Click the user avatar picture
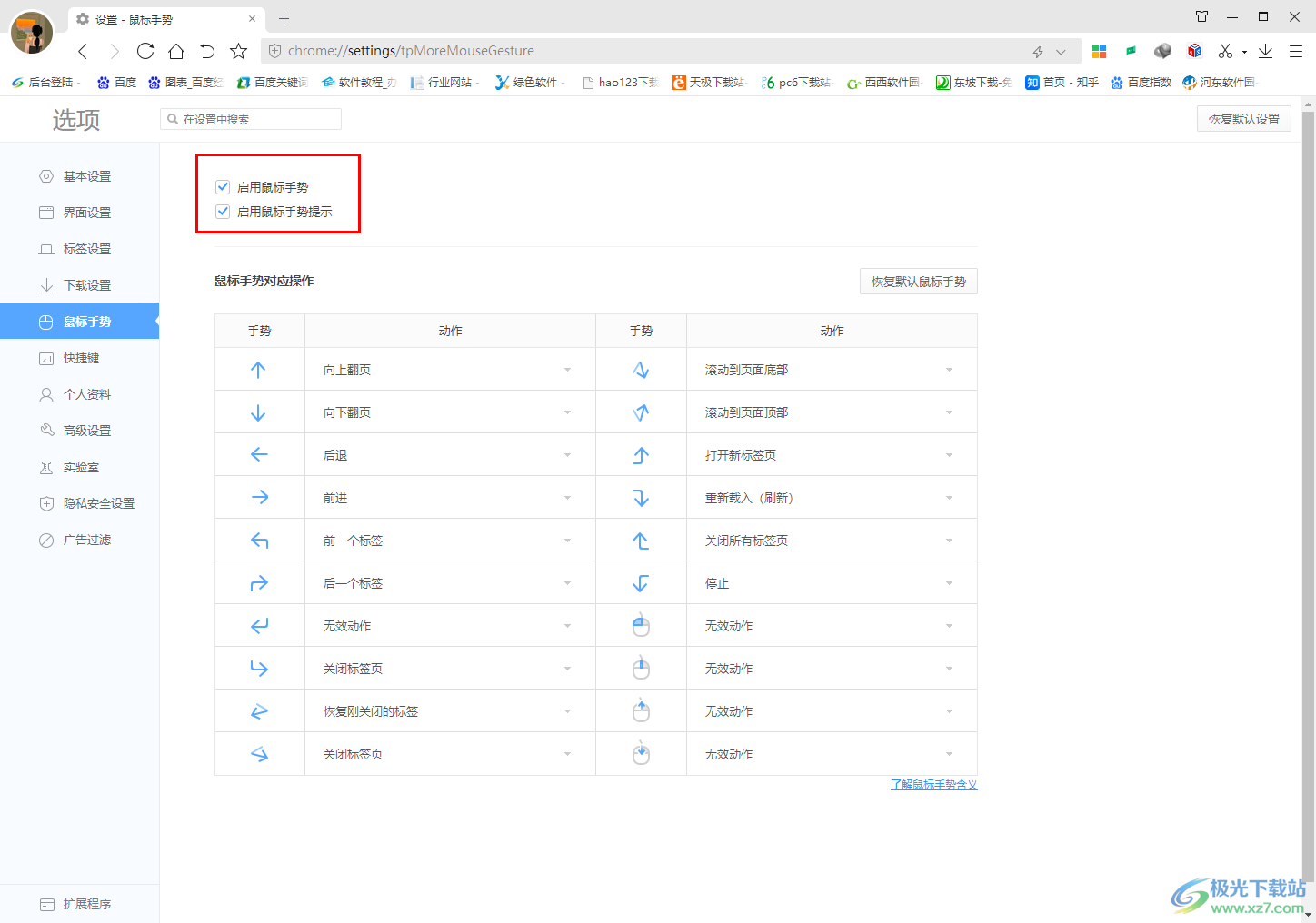The height and width of the screenshot is (923, 1316). click(32, 33)
